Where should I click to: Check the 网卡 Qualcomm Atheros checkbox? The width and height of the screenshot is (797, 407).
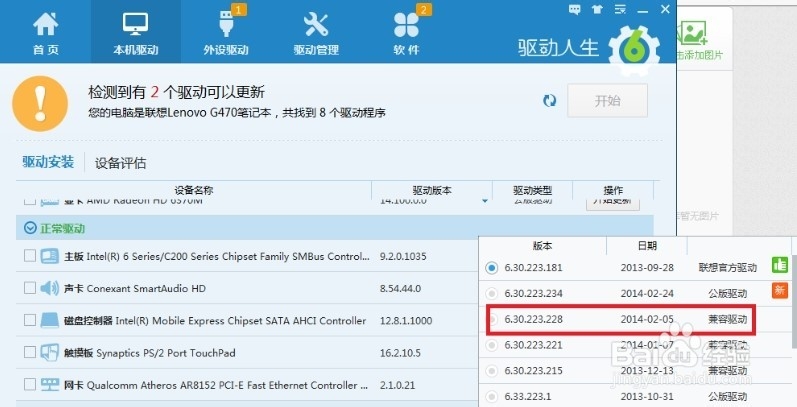pos(30,384)
